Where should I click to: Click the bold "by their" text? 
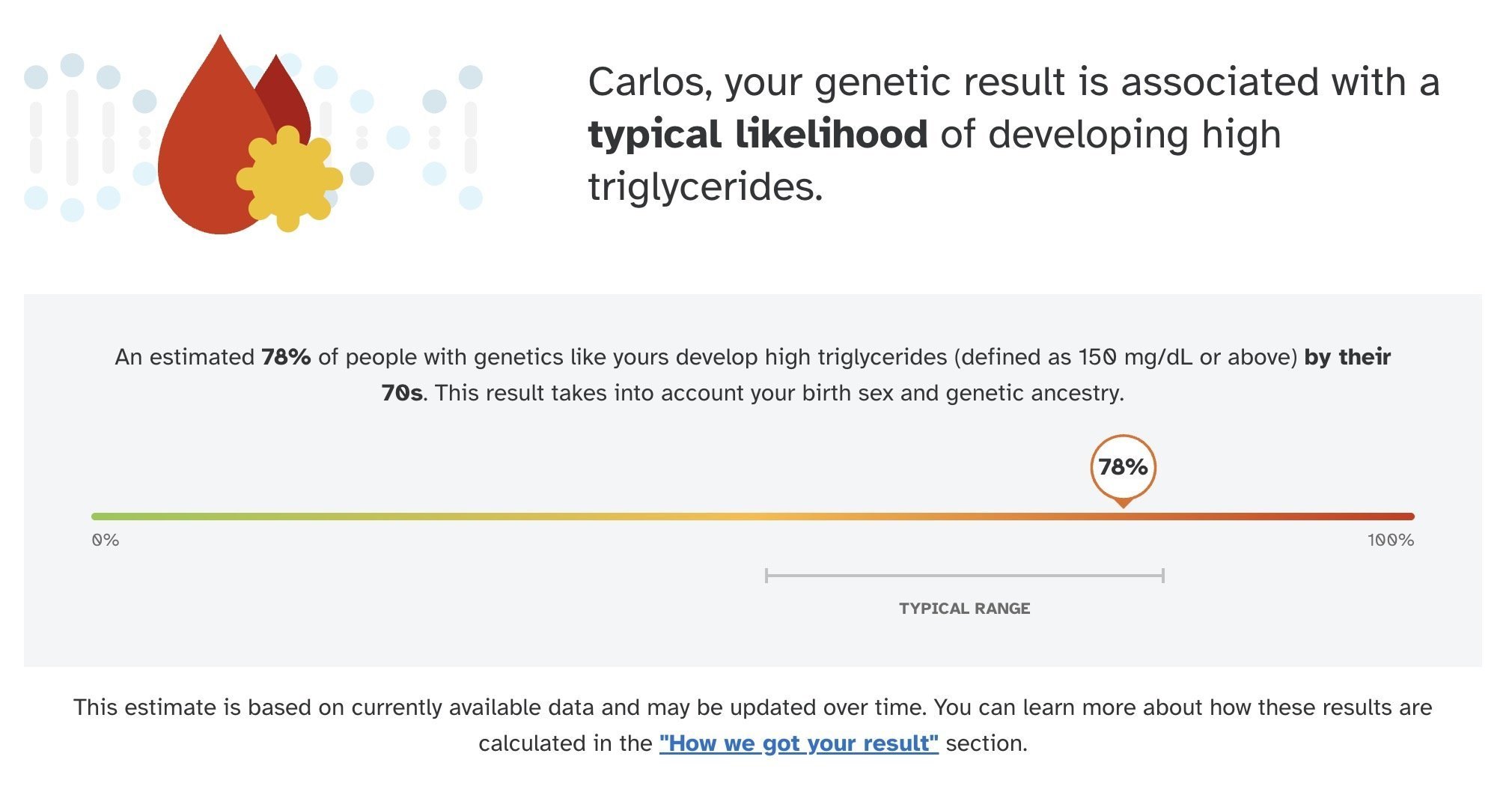pyautogui.click(x=1347, y=357)
